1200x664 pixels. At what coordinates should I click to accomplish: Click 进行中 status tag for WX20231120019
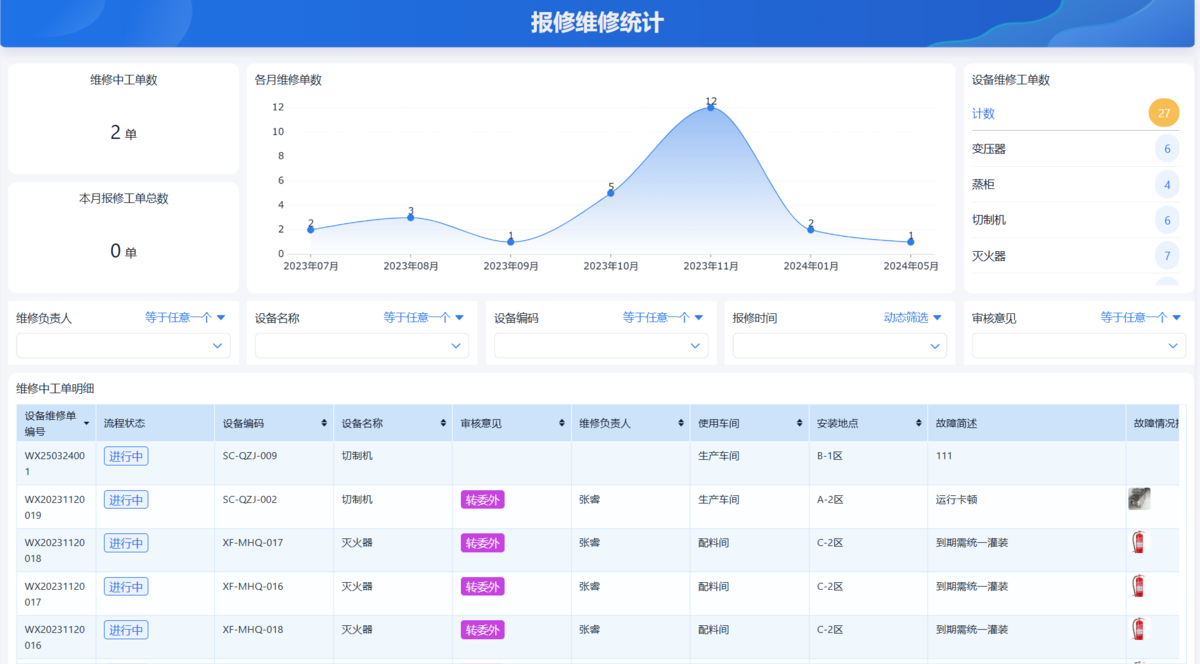[126, 500]
